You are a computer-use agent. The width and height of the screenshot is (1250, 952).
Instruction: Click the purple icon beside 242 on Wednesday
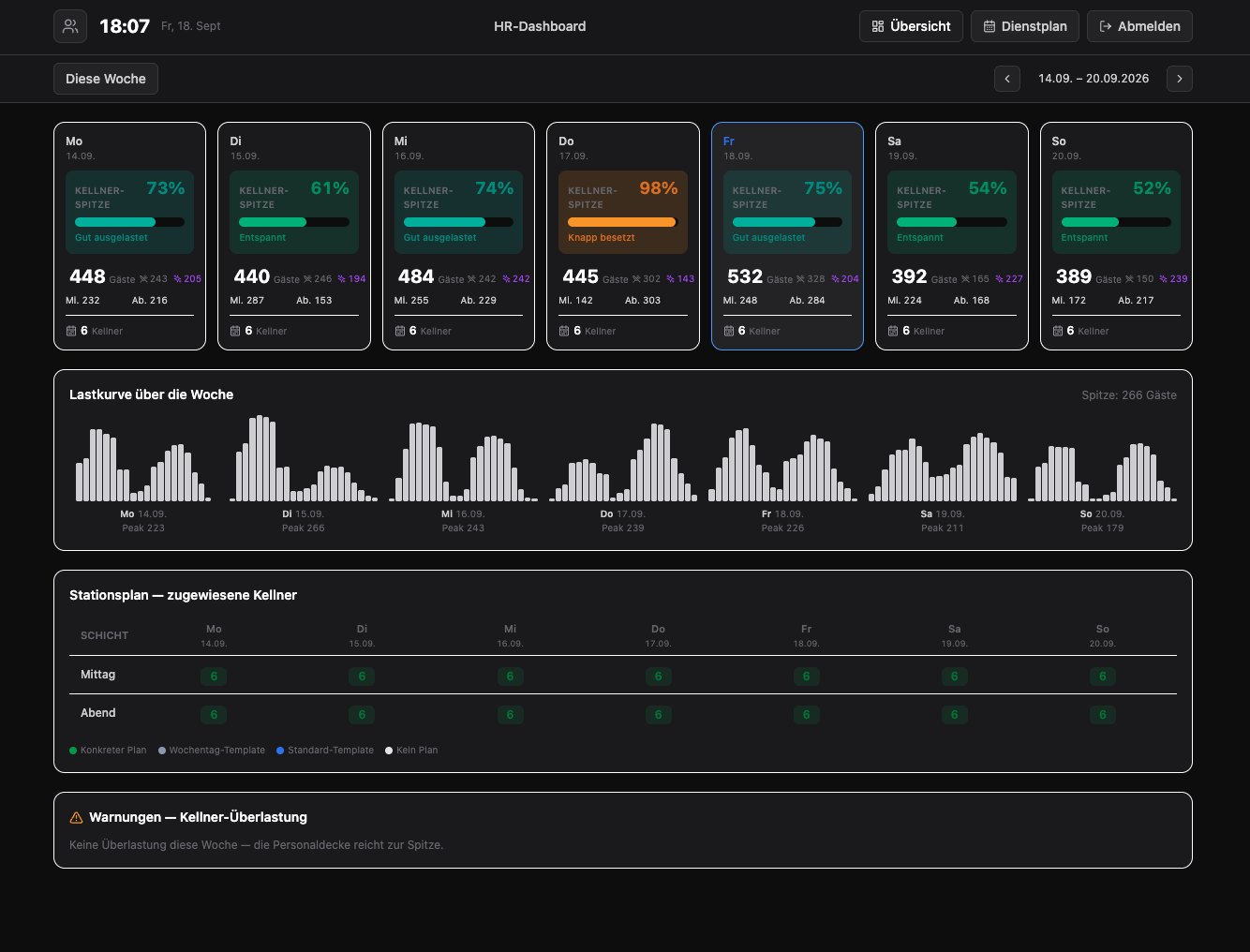click(506, 279)
